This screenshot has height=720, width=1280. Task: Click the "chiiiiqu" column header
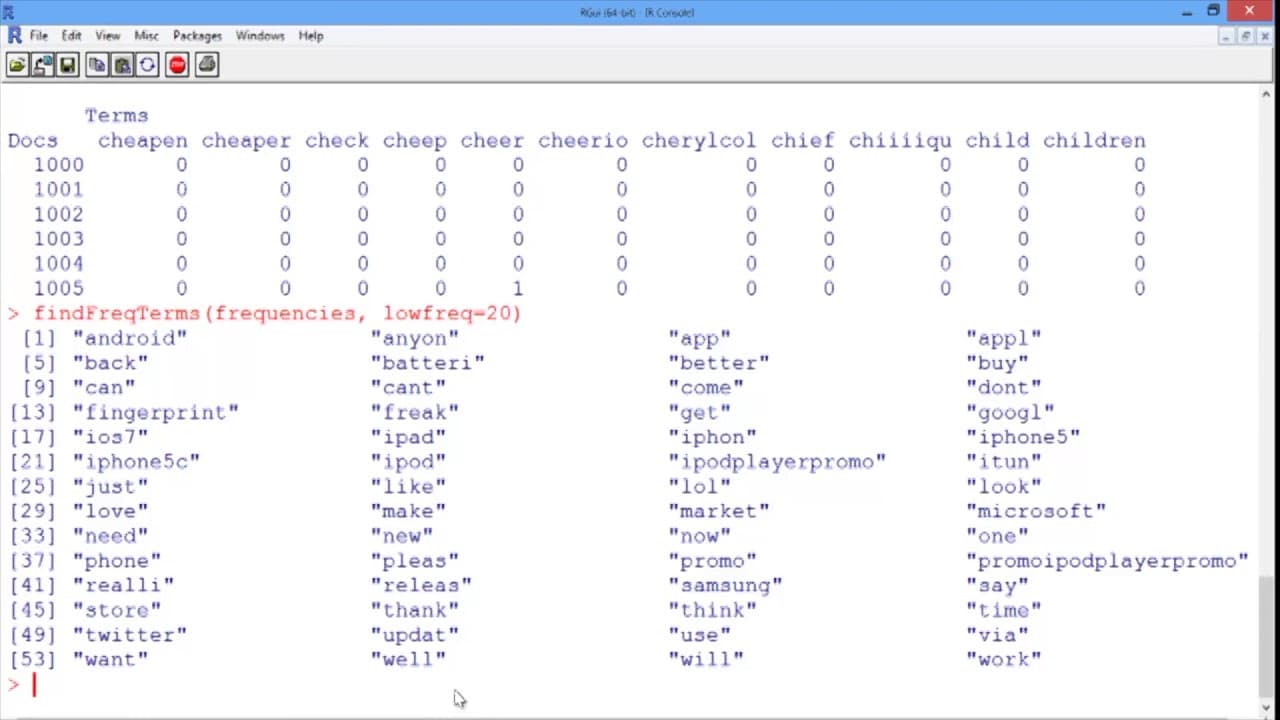tap(900, 141)
